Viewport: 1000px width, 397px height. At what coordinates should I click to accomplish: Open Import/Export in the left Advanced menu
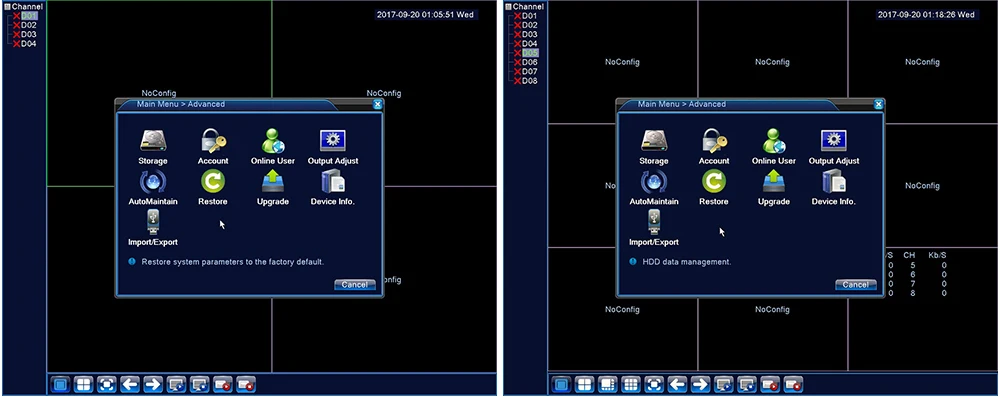[152, 228]
